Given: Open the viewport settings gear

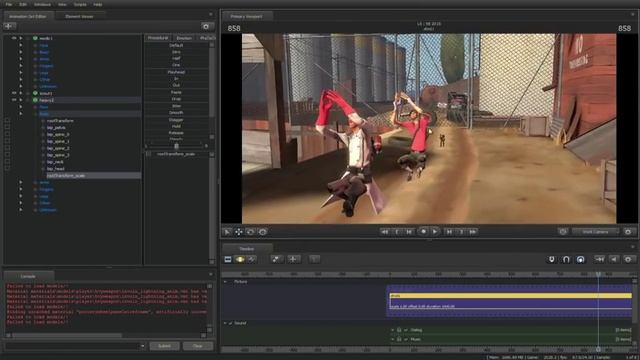Looking at the screenshot, I should (x=628, y=232).
